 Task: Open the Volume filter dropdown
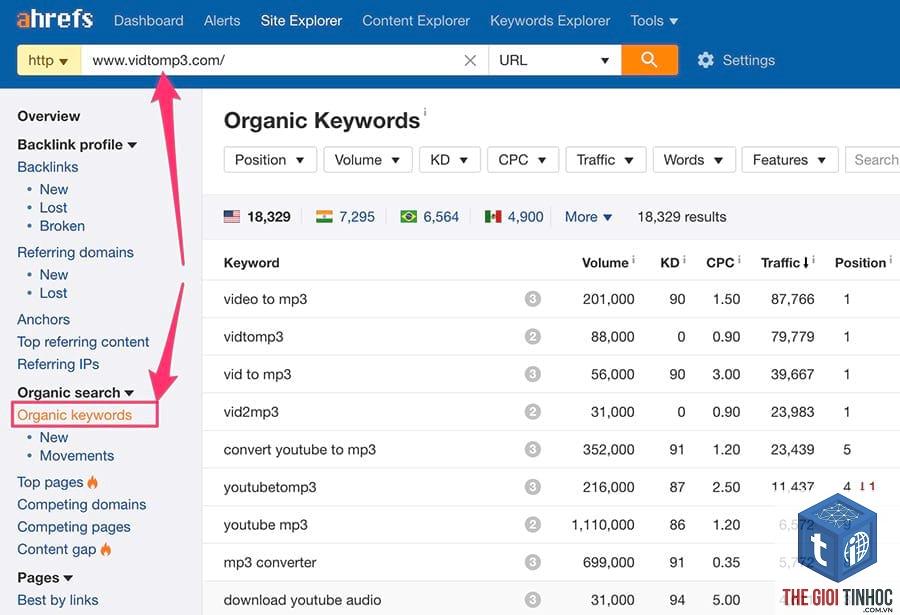pyautogui.click(x=367, y=160)
